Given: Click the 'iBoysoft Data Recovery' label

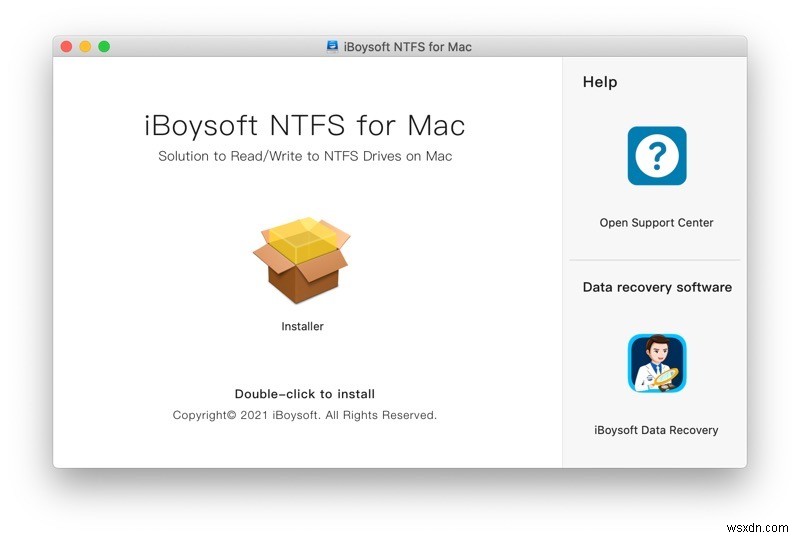Looking at the screenshot, I should [656, 430].
